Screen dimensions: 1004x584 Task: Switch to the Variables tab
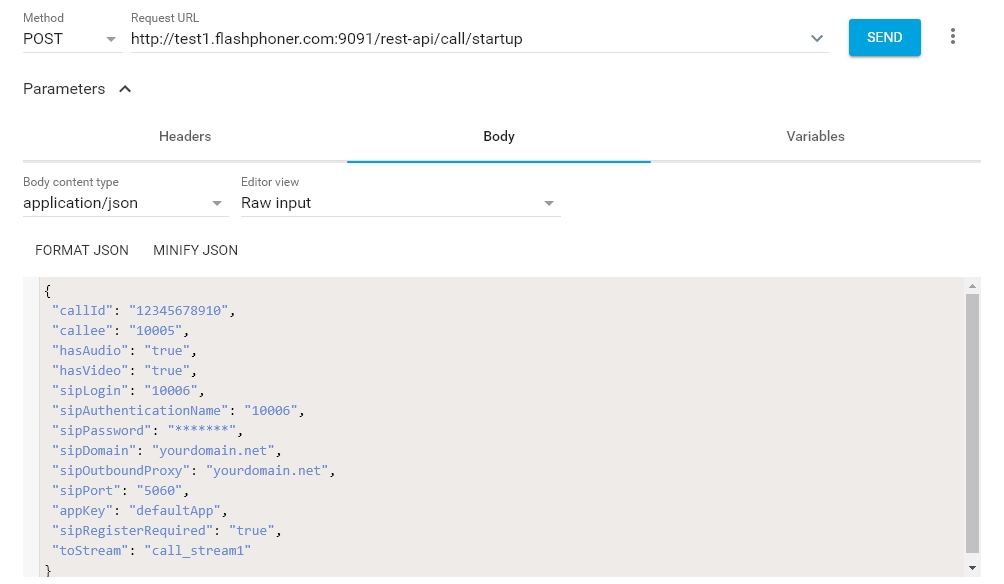(815, 136)
